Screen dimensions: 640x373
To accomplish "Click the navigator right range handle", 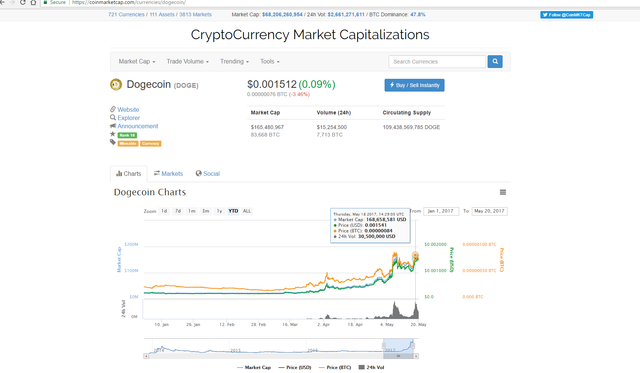I will pyautogui.click(x=413, y=346).
